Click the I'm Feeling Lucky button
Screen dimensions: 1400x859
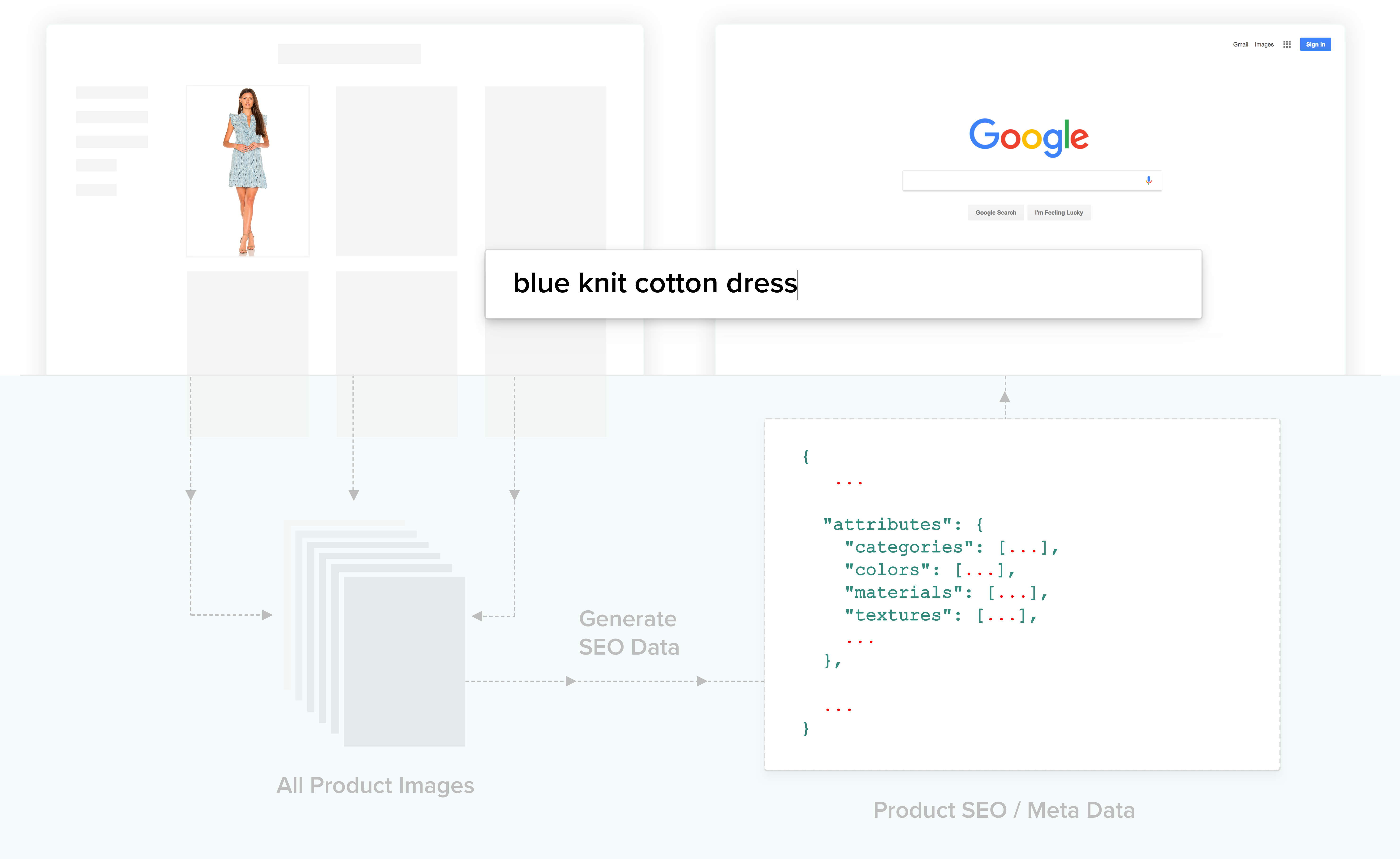click(x=1059, y=212)
